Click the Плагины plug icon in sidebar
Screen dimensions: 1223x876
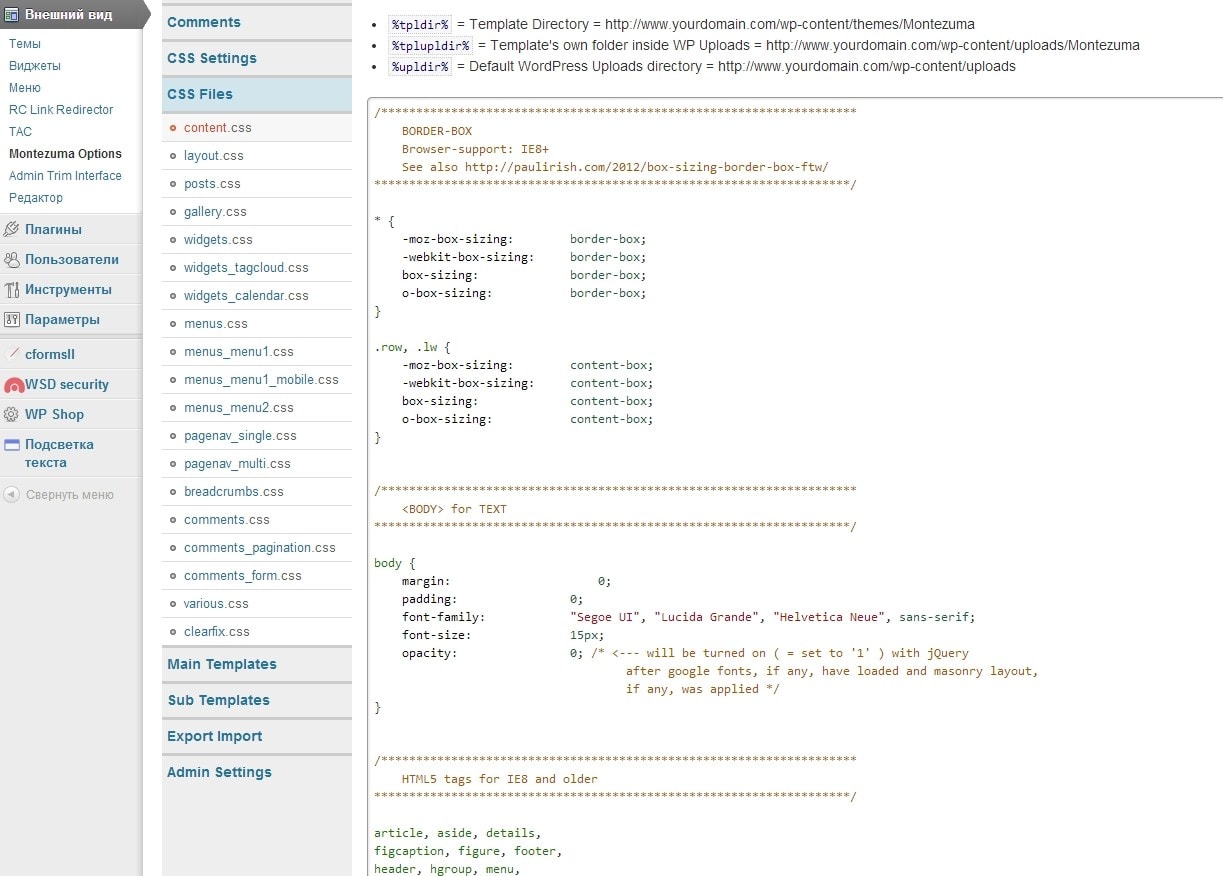(x=12, y=229)
